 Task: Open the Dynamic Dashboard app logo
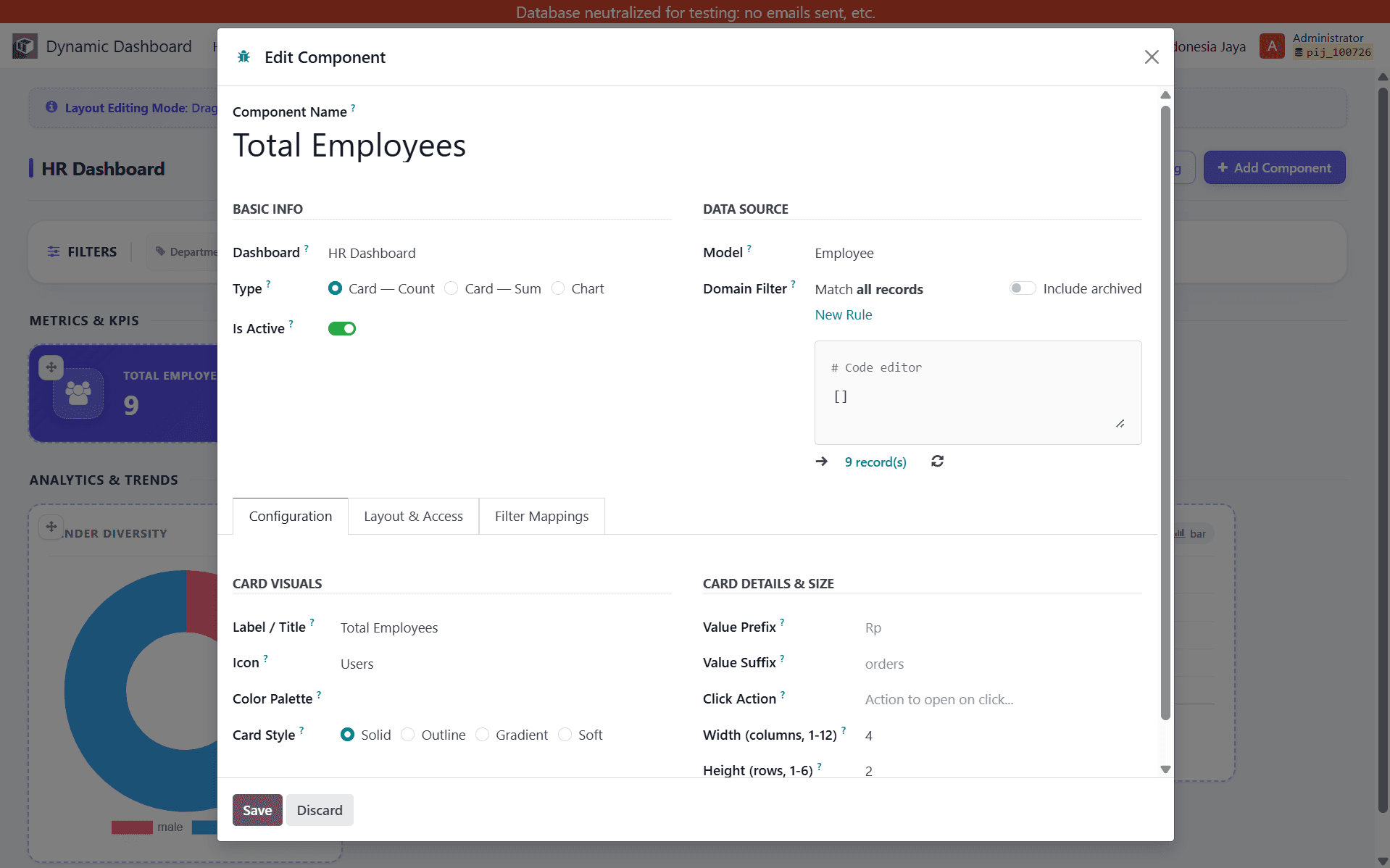[25, 46]
